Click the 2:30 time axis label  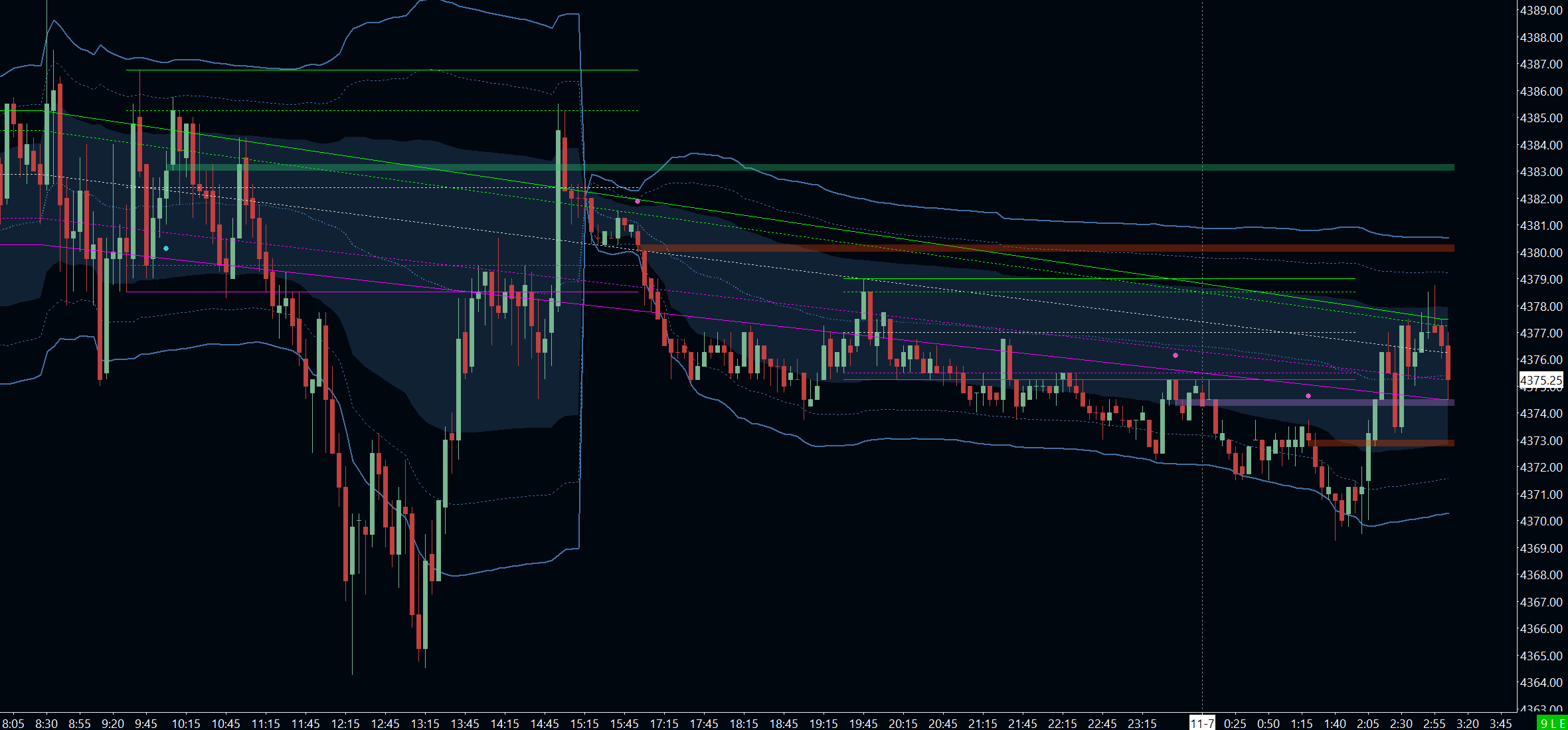pos(1401,723)
